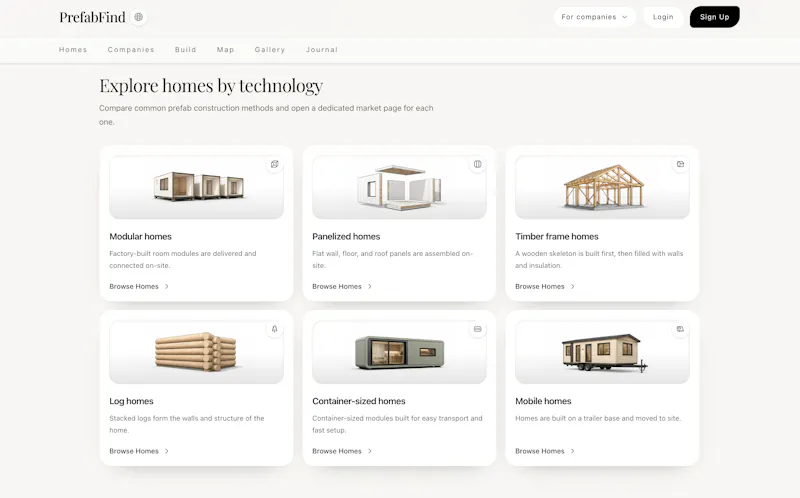Click the green container home image
The image size is (800, 498).
coord(399,352)
